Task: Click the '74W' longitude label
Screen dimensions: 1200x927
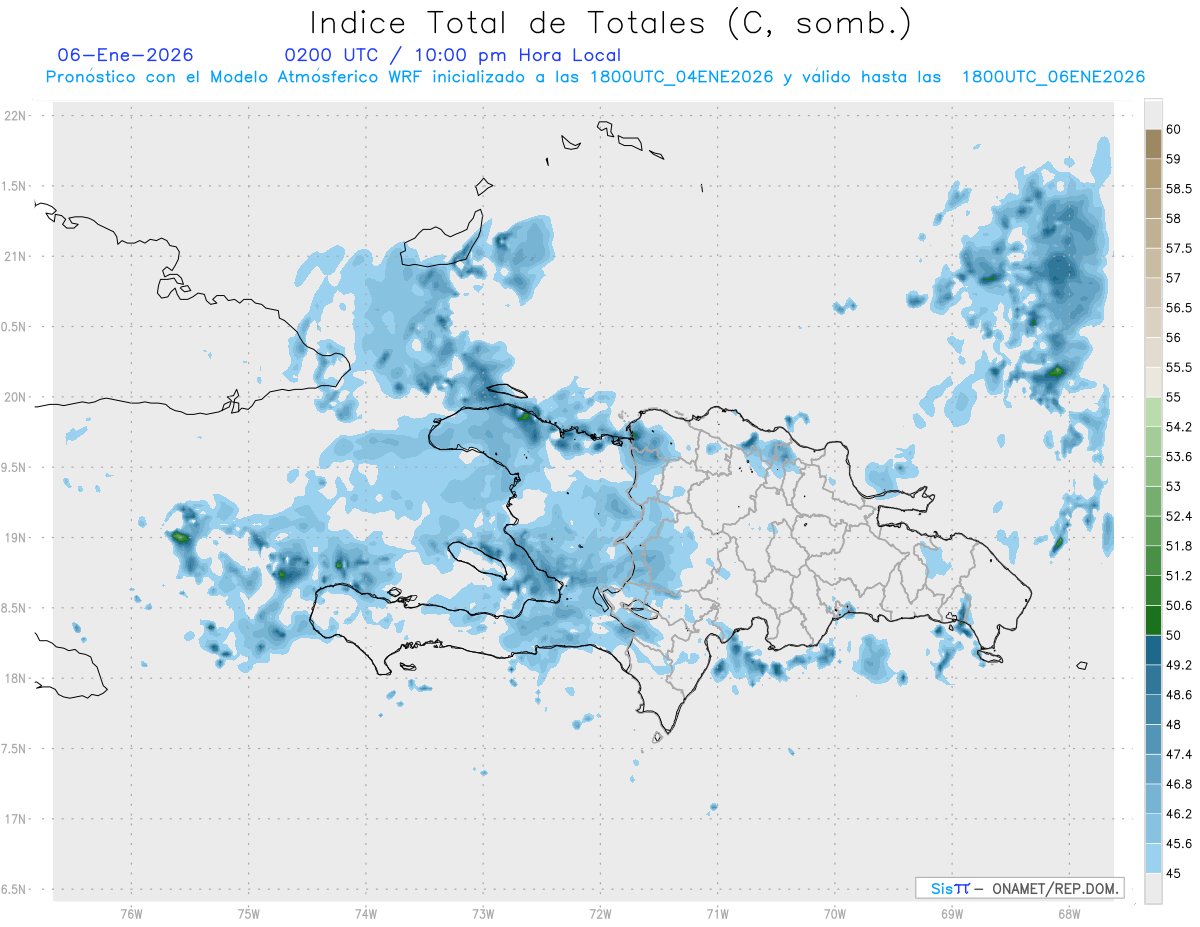Action: pyautogui.click(x=365, y=913)
